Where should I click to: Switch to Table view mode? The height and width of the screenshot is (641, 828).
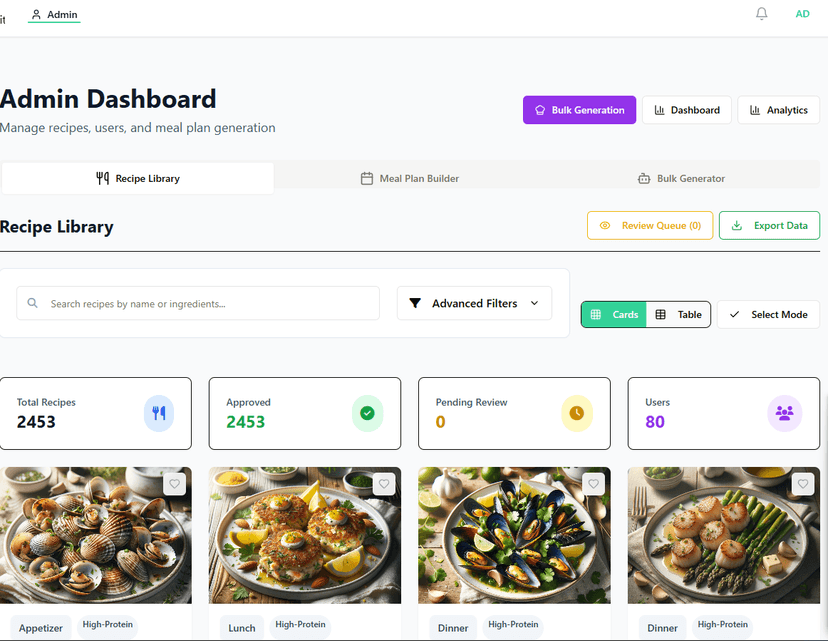679,314
